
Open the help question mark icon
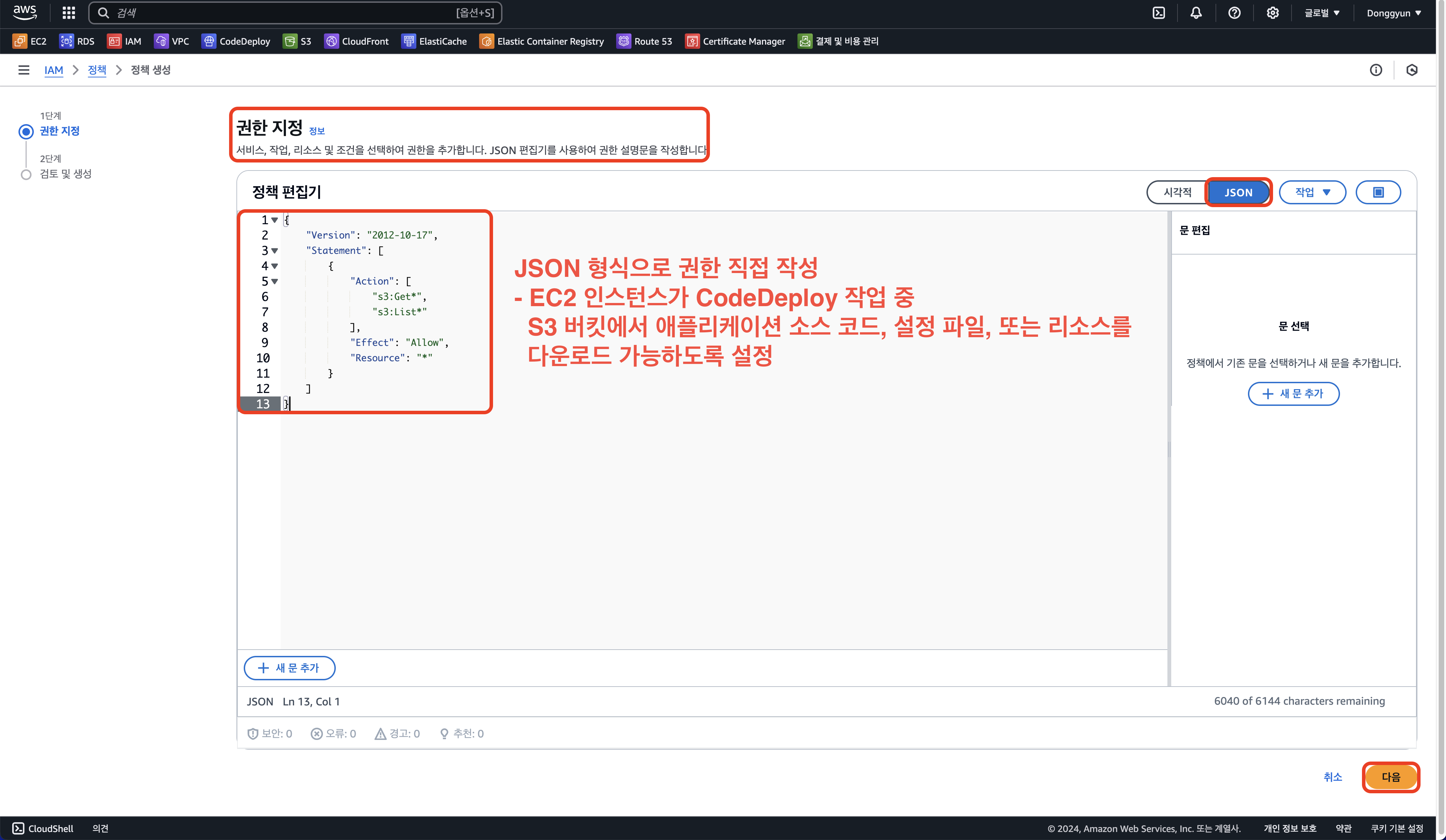click(1234, 13)
